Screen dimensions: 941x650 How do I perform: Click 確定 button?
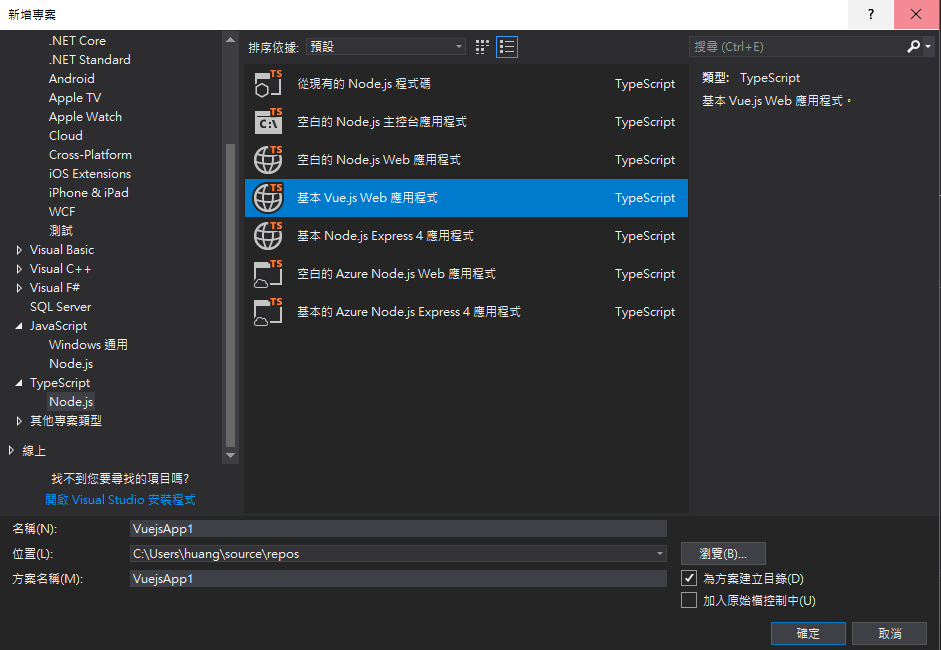(x=808, y=633)
